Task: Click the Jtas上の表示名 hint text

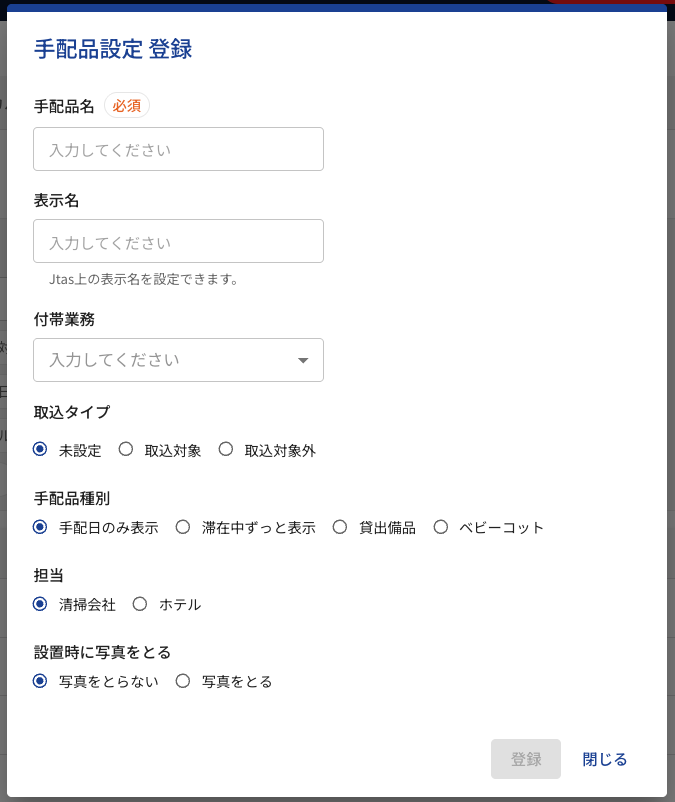Action: click(x=144, y=279)
